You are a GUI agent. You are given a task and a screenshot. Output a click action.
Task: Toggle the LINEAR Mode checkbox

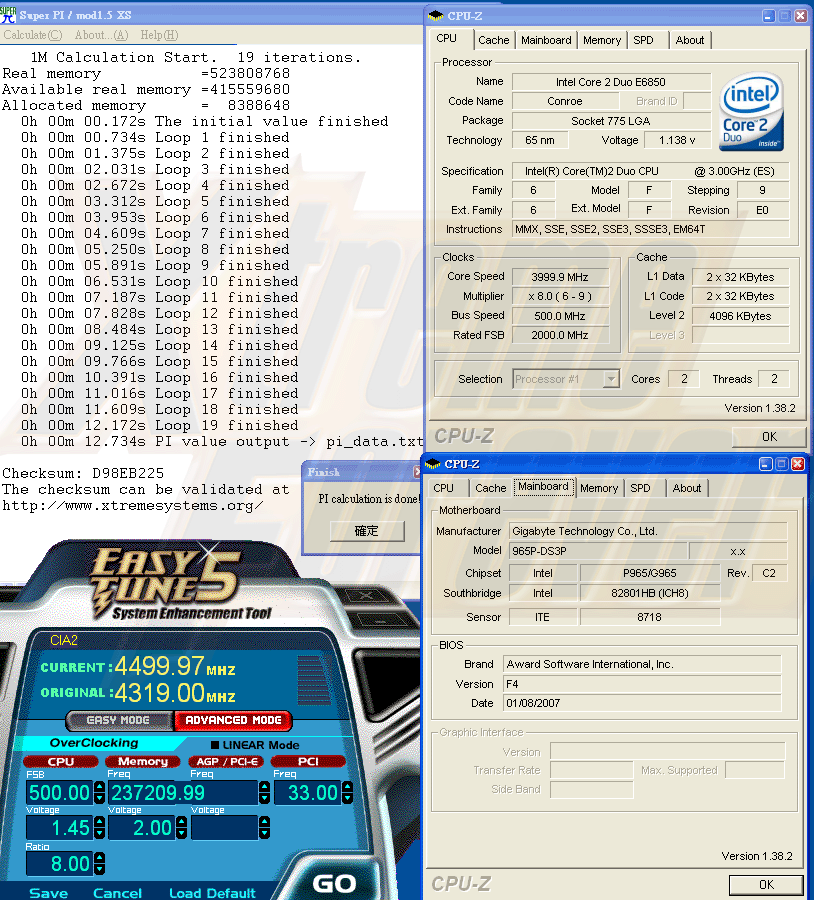(x=215, y=745)
